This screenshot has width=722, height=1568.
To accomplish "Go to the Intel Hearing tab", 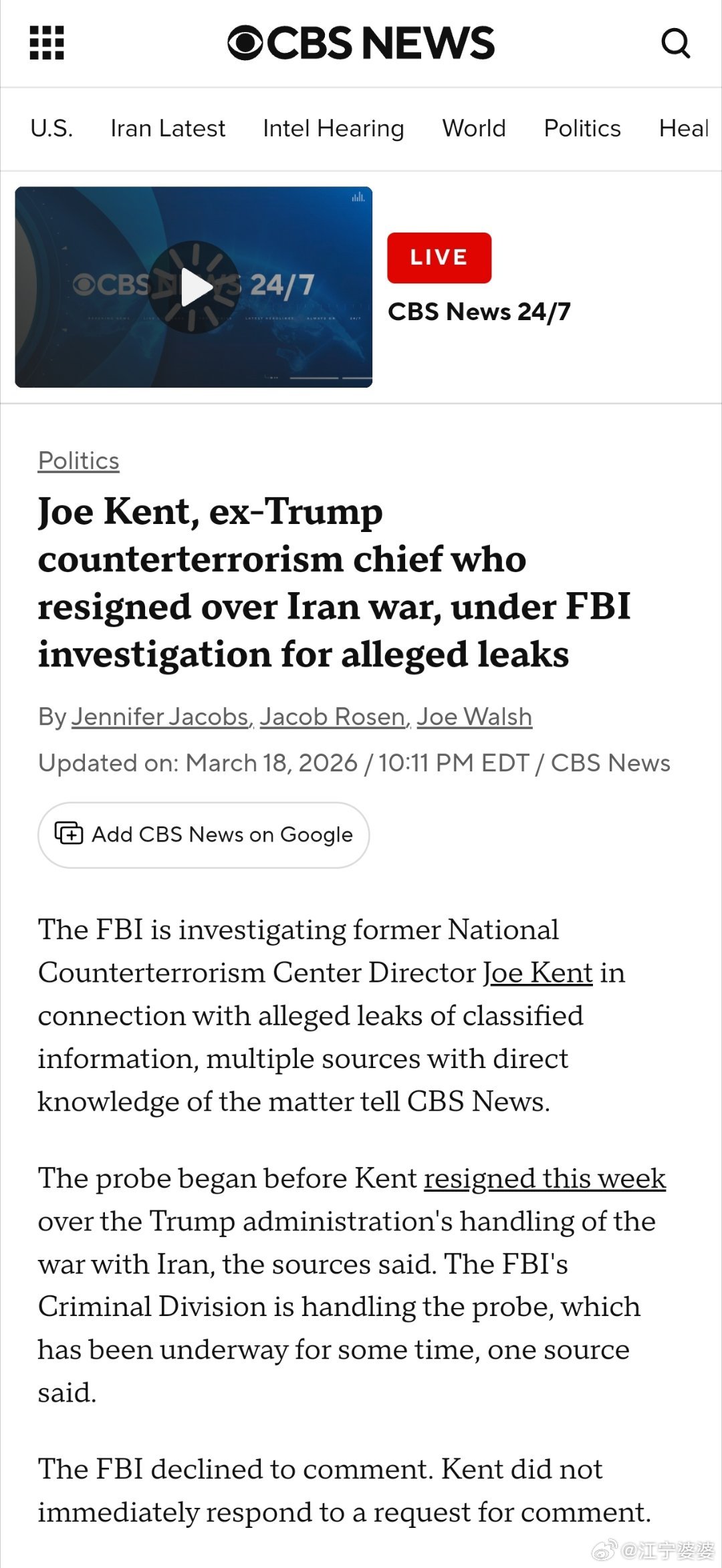I will (333, 128).
